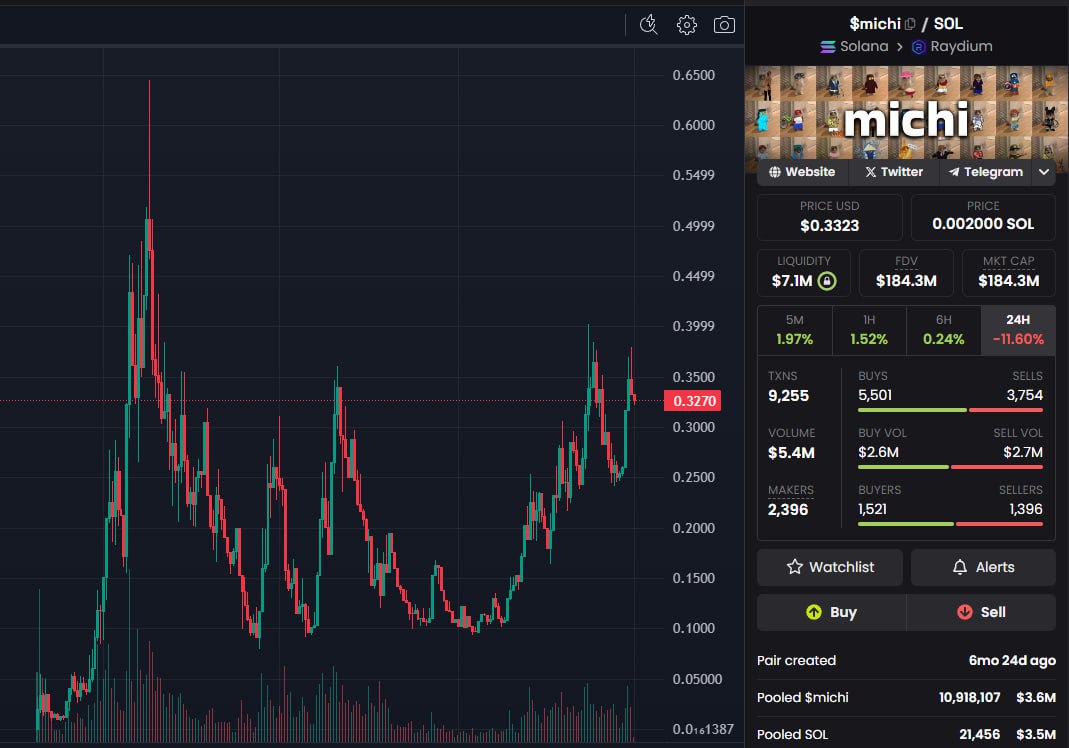
Task: Click the FDV $184.3M value
Action: (x=906, y=281)
